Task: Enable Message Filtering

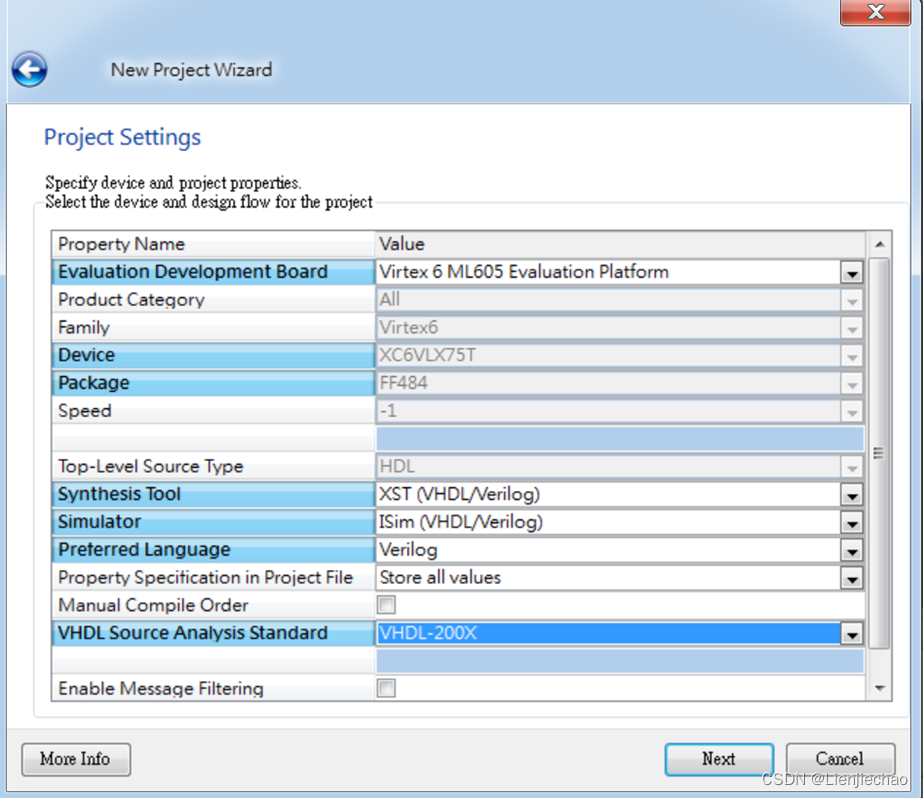Action: click(385, 688)
